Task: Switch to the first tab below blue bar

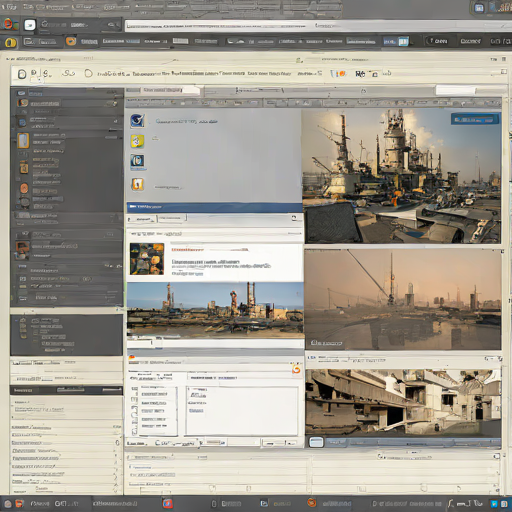Action: (x=141, y=219)
